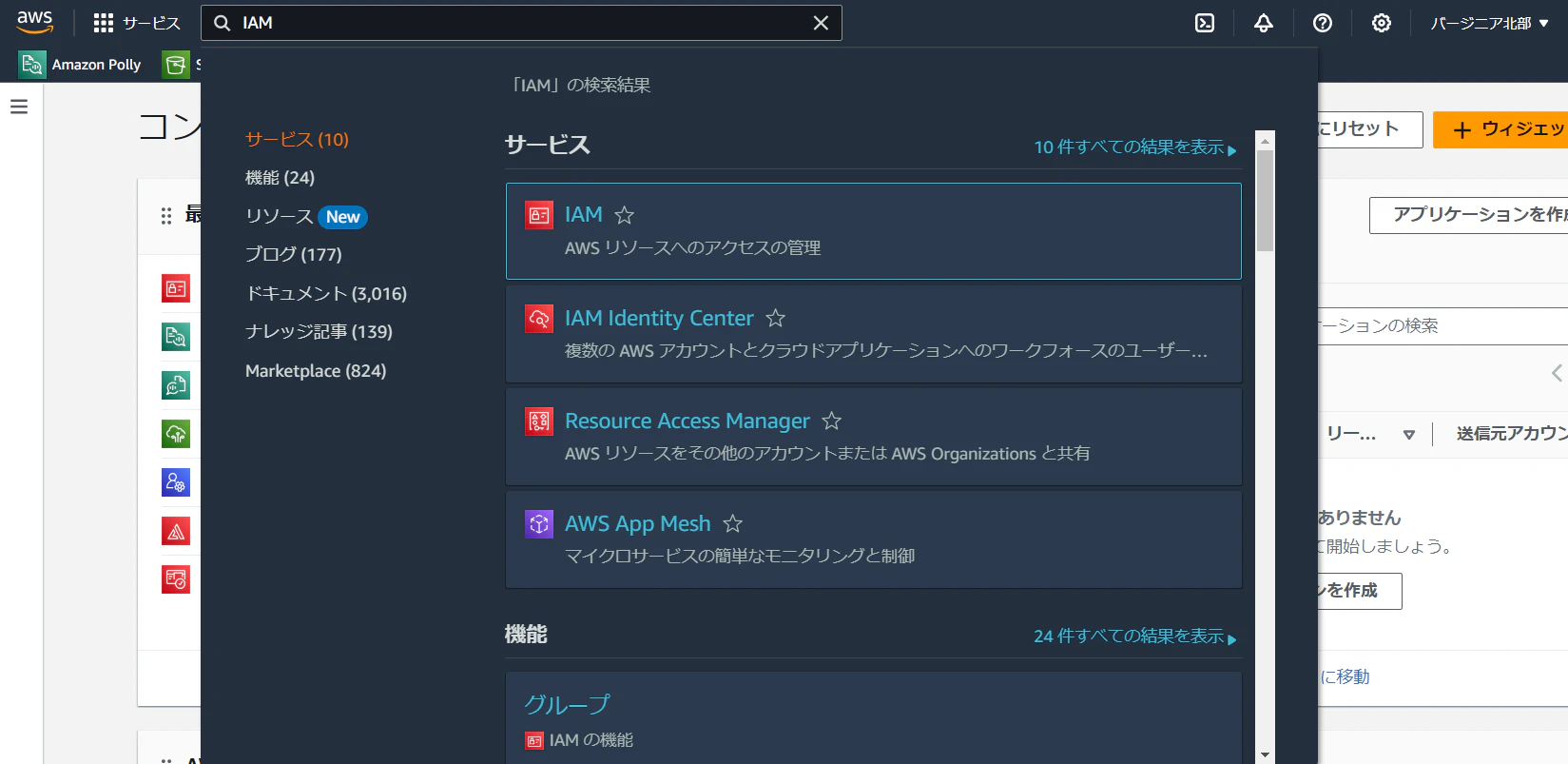
Task: Click the Resource Access Manager result icon
Action: (539, 421)
